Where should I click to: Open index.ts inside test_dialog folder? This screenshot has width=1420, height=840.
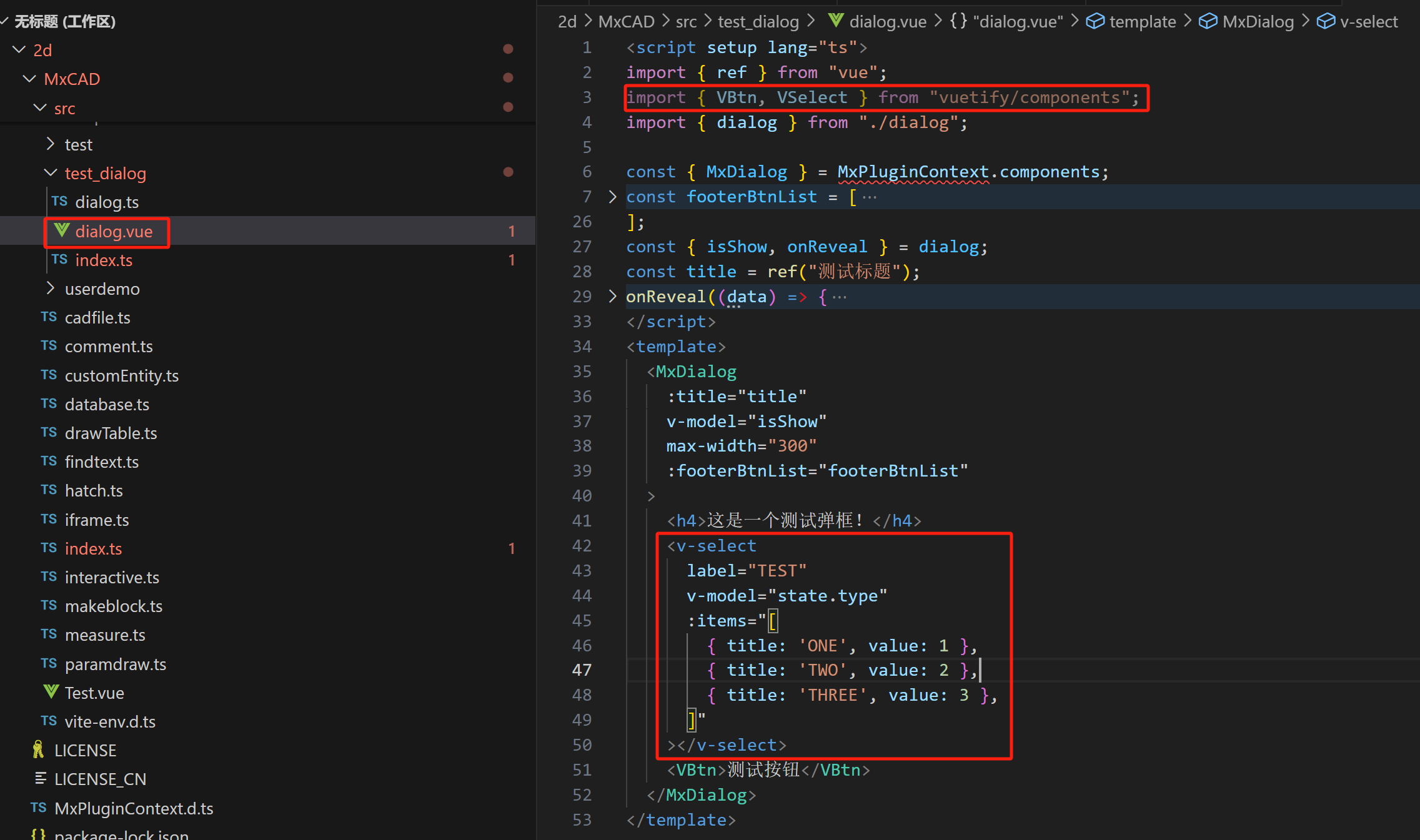[x=104, y=260]
